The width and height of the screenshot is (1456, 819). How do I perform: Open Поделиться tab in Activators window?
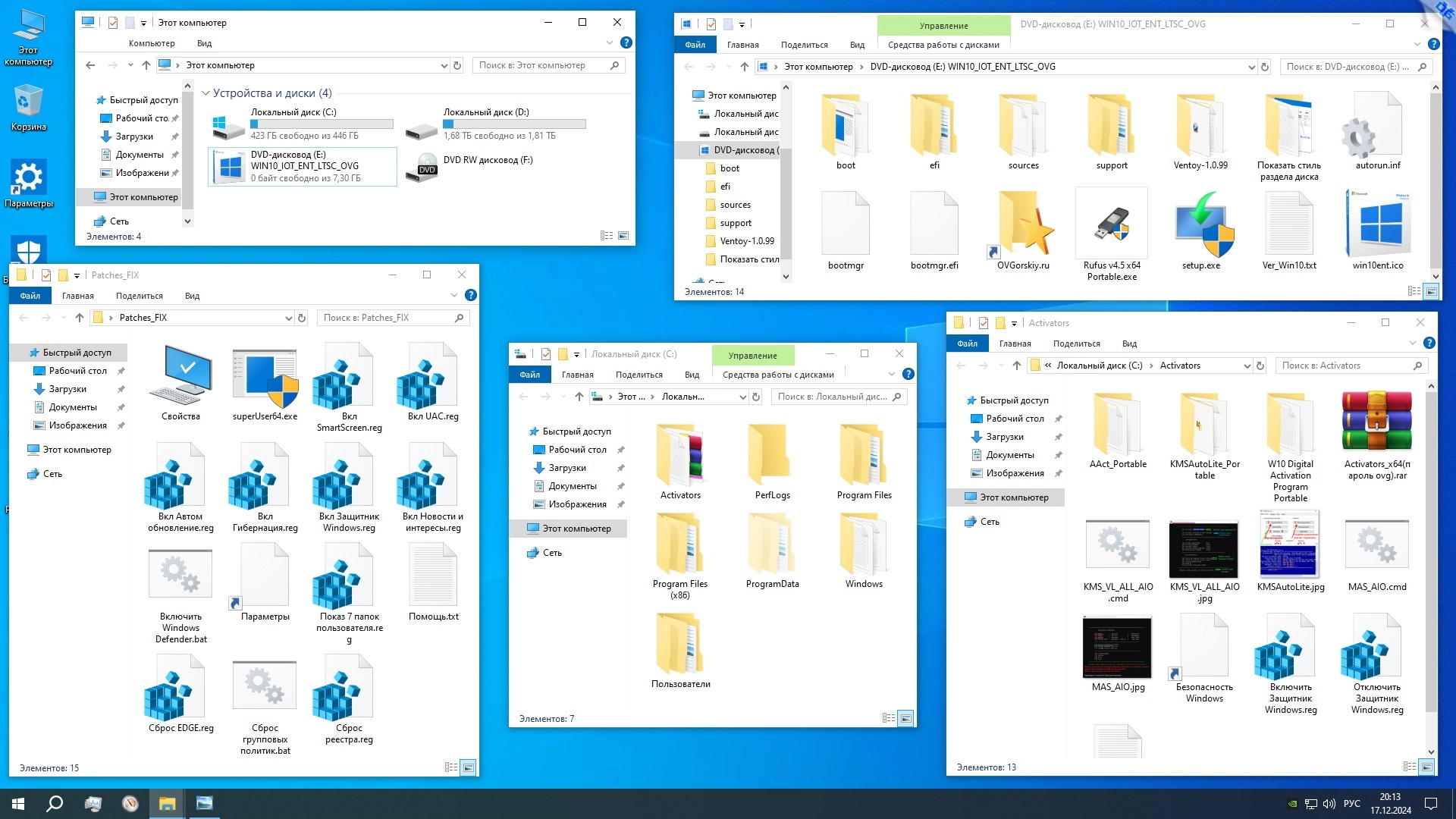[1076, 344]
